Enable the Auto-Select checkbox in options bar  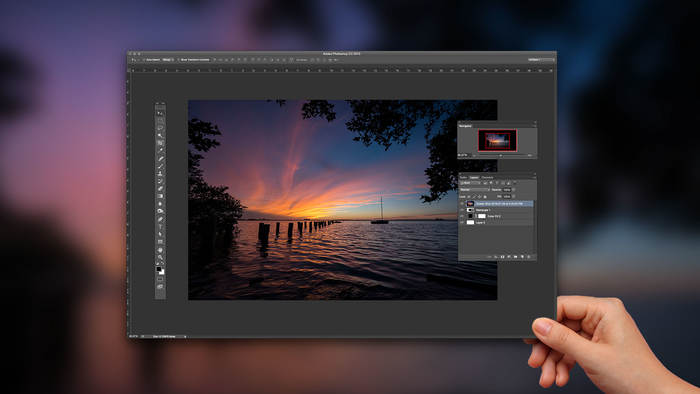click(x=144, y=60)
